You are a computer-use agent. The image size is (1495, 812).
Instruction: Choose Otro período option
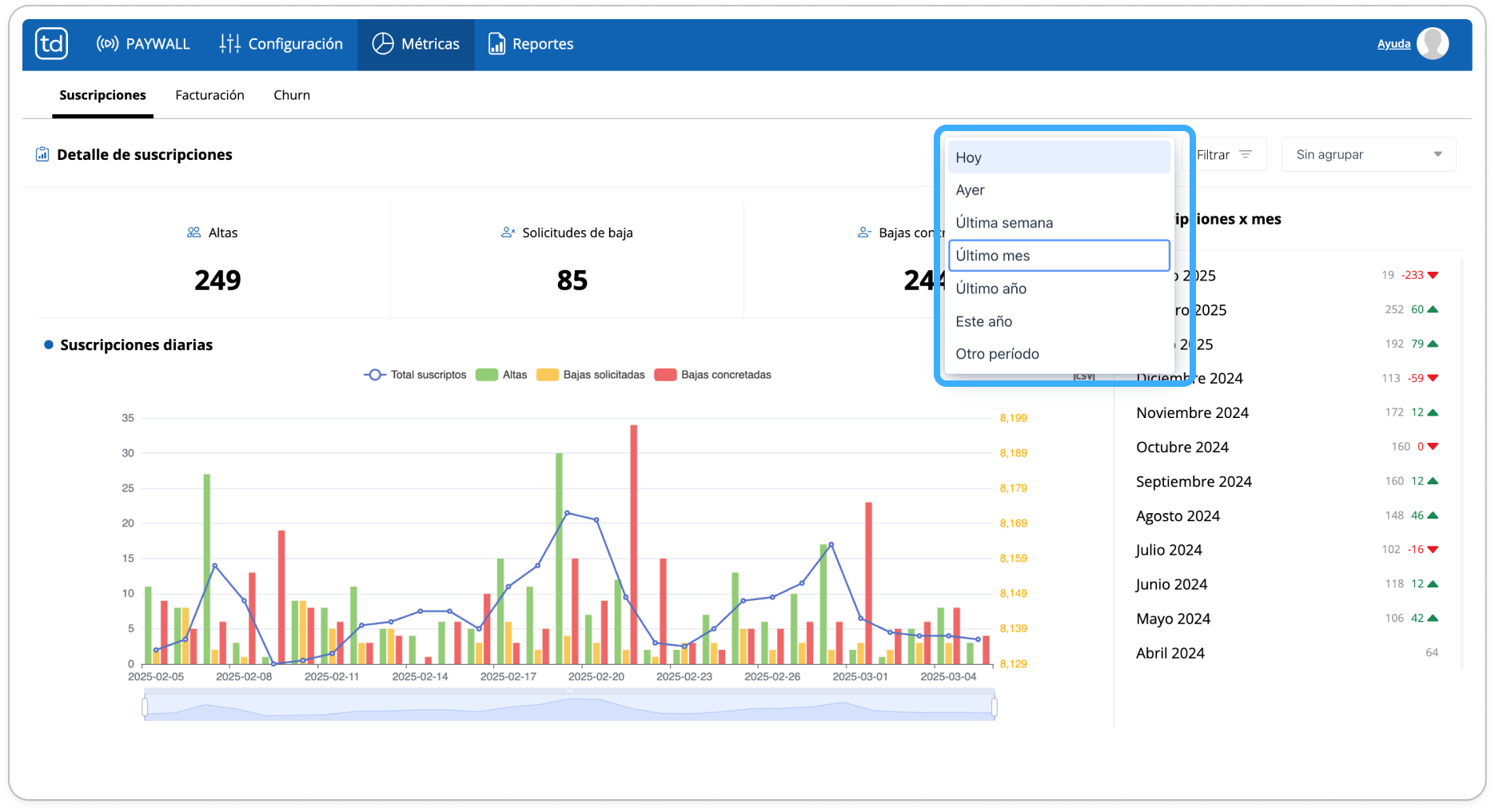(x=1058, y=354)
